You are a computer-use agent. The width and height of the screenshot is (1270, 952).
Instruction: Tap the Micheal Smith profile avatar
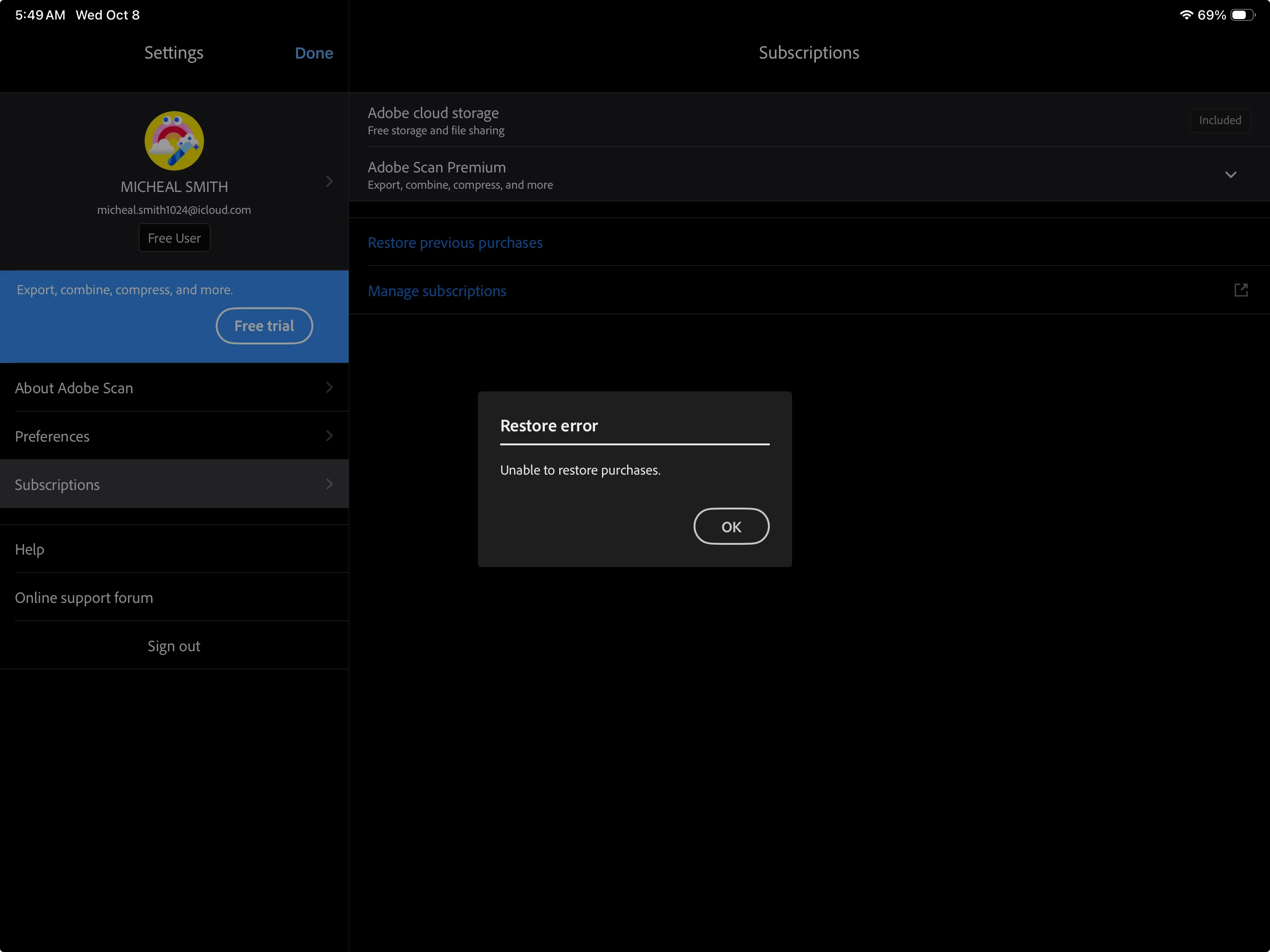click(x=174, y=141)
